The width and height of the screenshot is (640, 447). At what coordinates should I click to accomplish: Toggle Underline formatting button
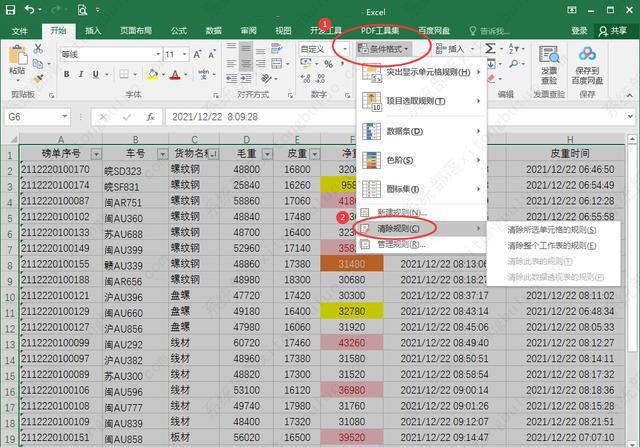click(101, 73)
